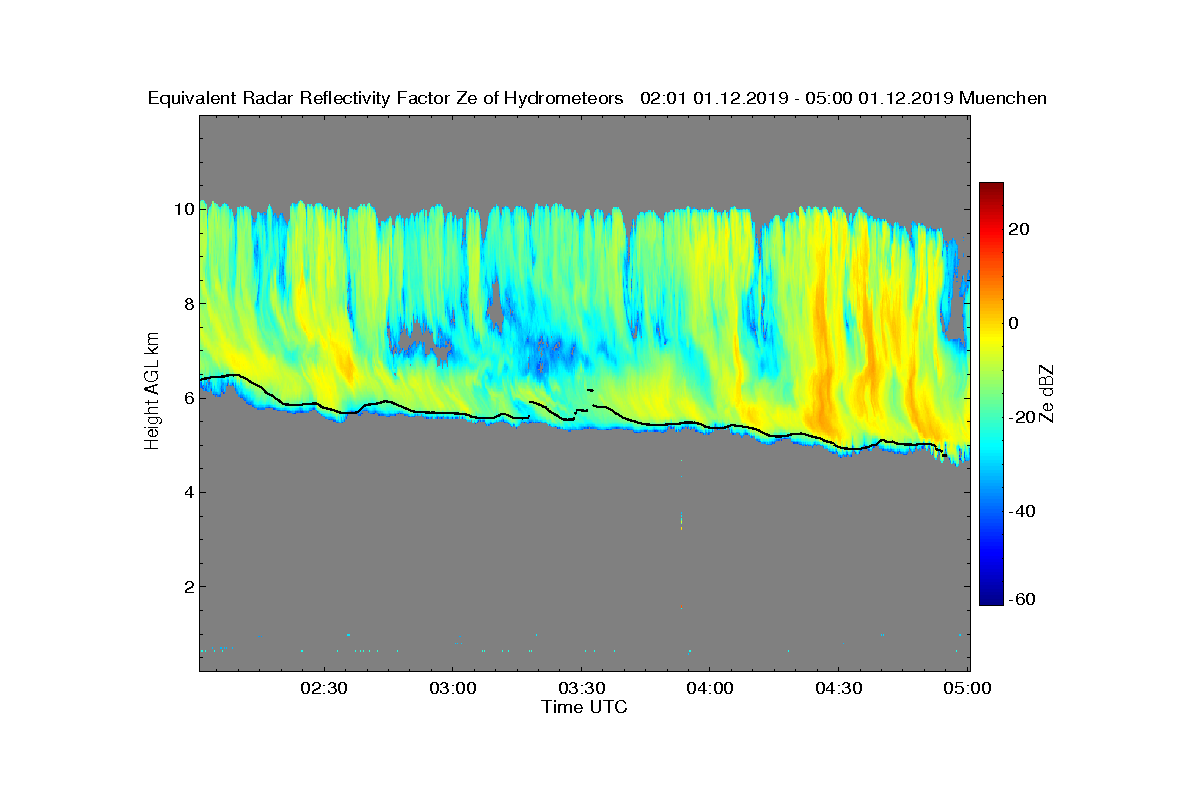Image resolution: width=1200 pixels, height=800 pixels.
Task: Click the height tick label 4
Action: 187,492
